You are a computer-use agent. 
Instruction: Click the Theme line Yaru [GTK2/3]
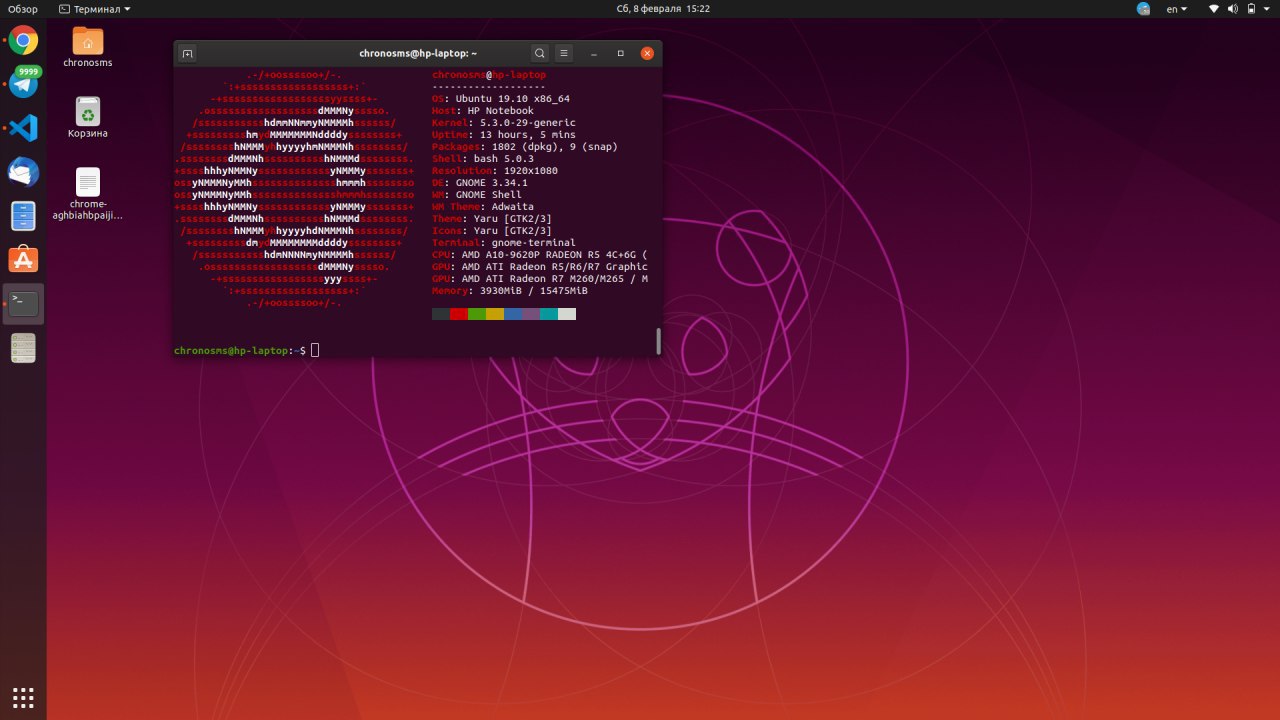tap(492, 219)
